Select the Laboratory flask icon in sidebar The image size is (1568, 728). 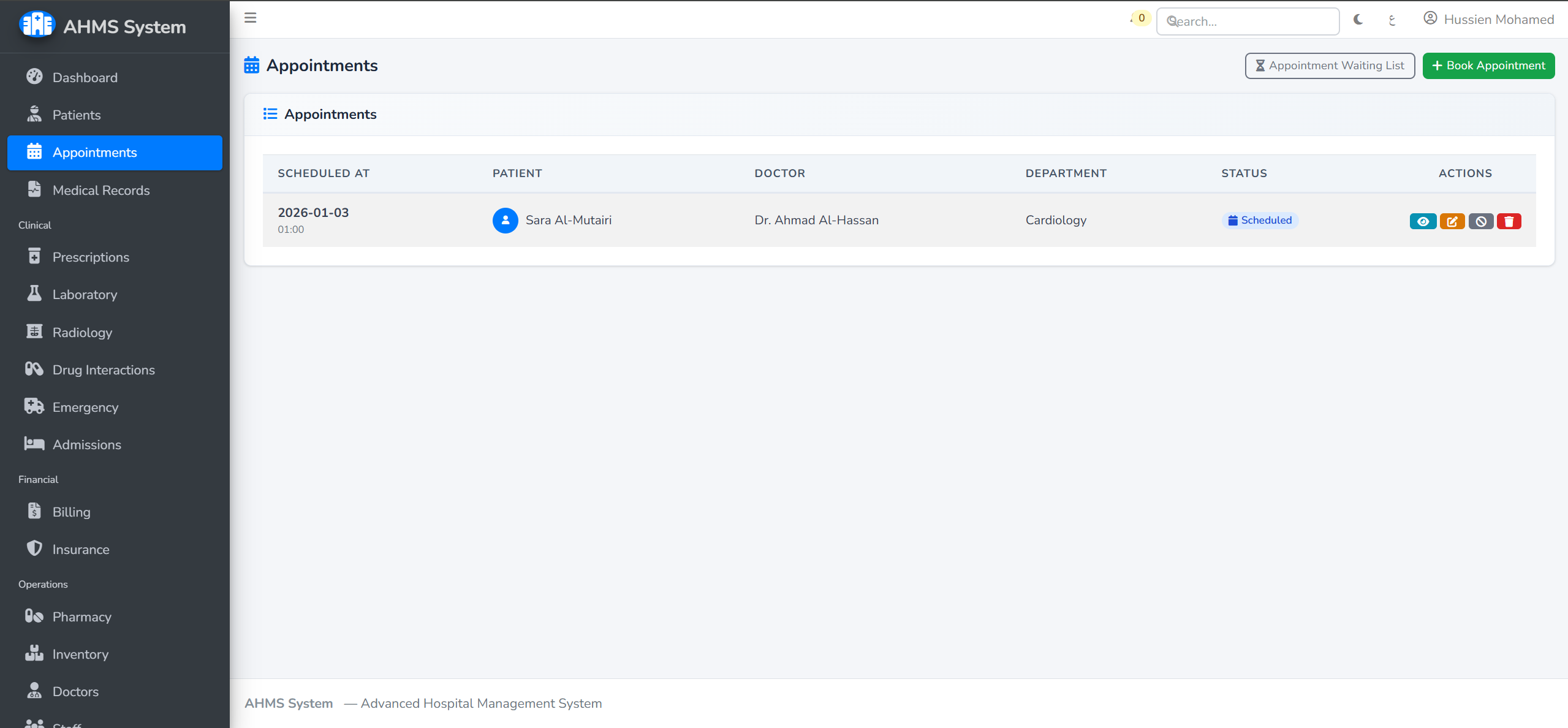tap(34, 294)
